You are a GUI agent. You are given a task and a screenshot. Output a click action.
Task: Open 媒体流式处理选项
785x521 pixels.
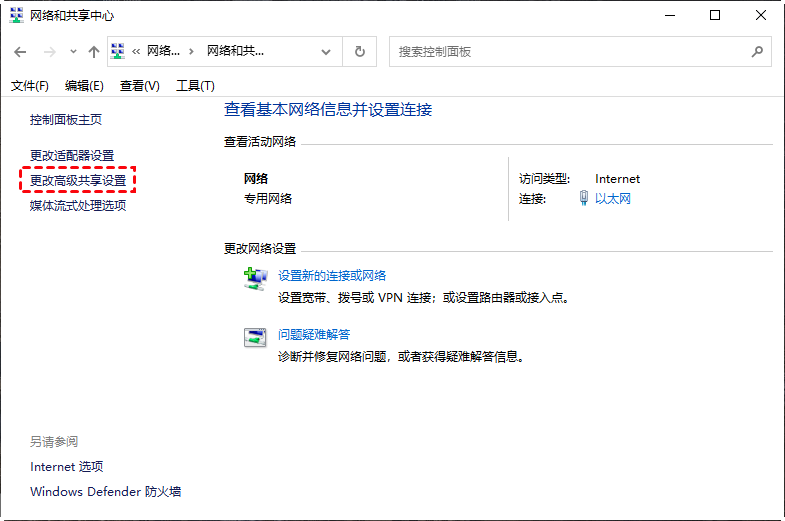(78, 205)
